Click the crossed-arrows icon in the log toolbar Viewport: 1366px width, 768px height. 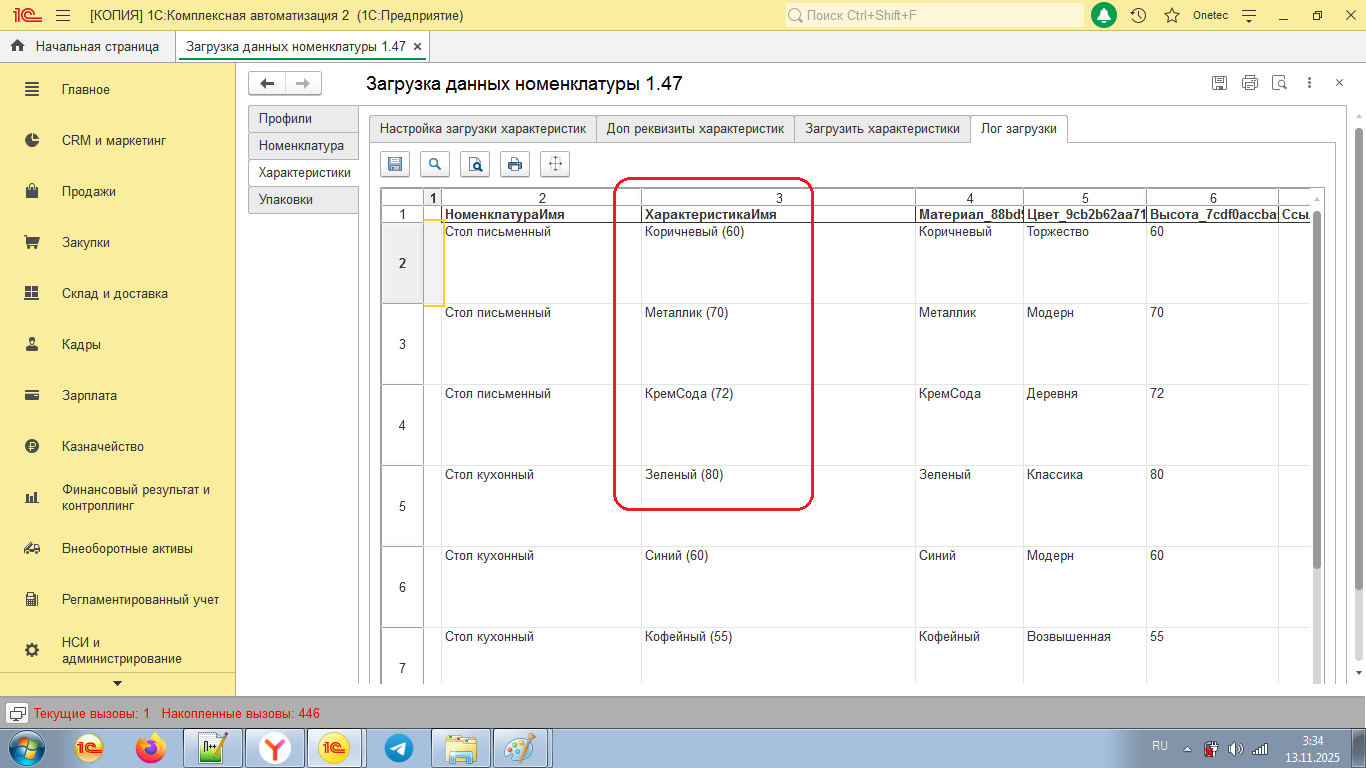pyautogui.click(x=555, y=164)
